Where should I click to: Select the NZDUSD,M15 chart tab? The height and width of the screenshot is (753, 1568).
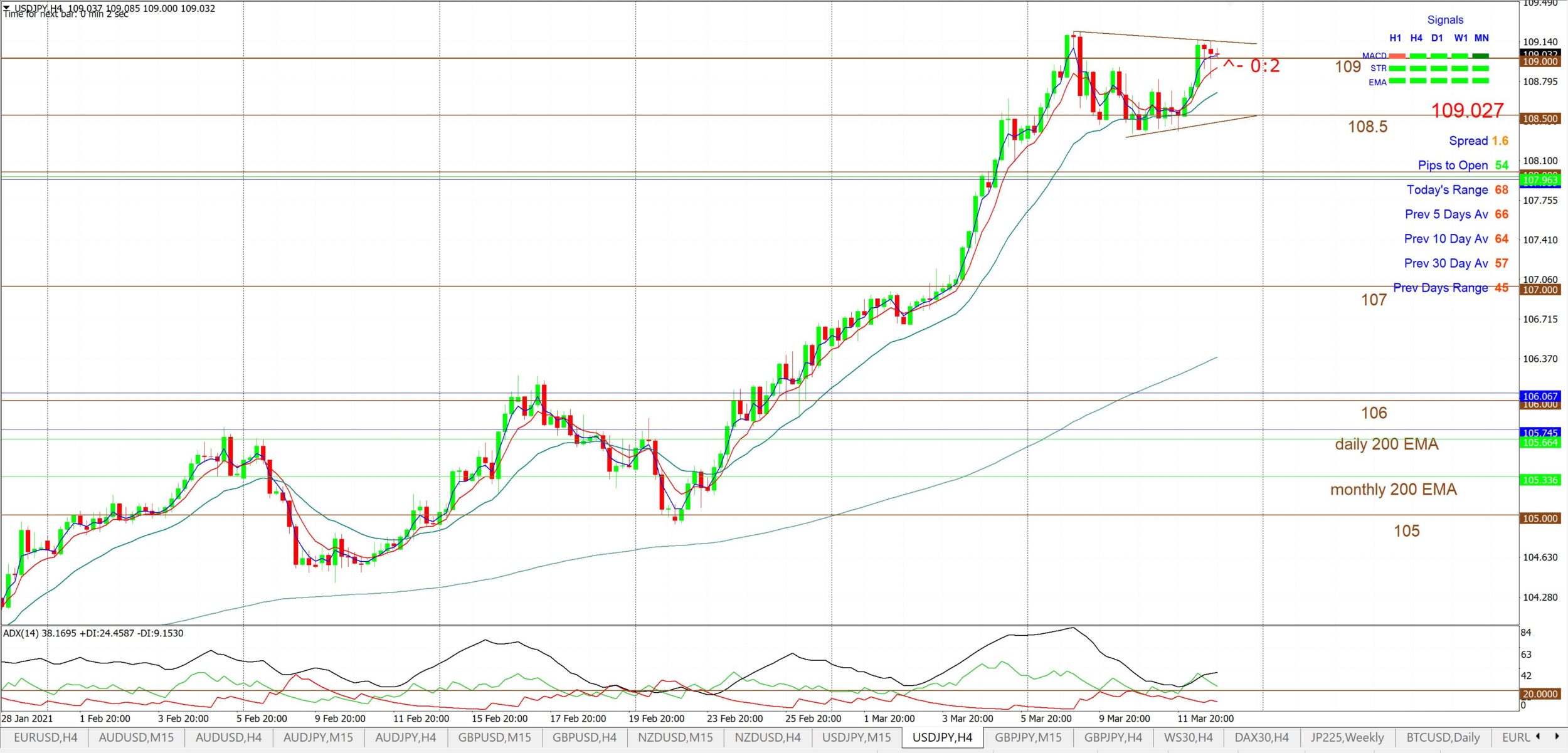click(x=675, y=737)
